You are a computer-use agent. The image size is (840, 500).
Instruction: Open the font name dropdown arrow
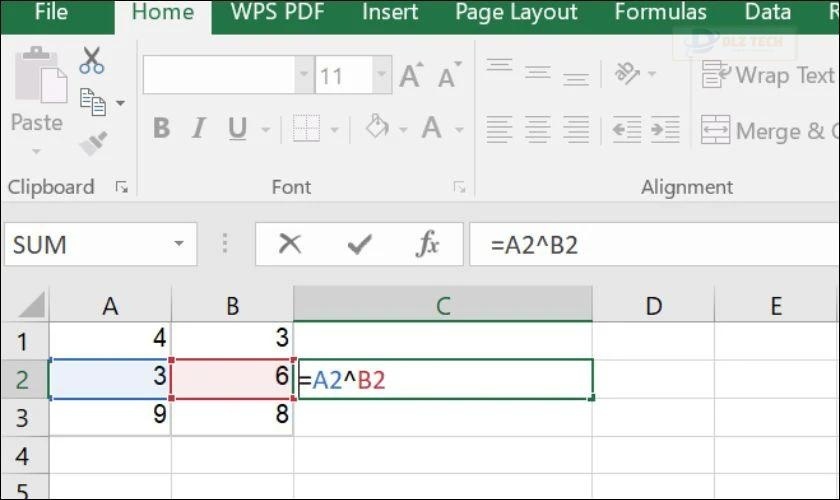coord(304,76)
